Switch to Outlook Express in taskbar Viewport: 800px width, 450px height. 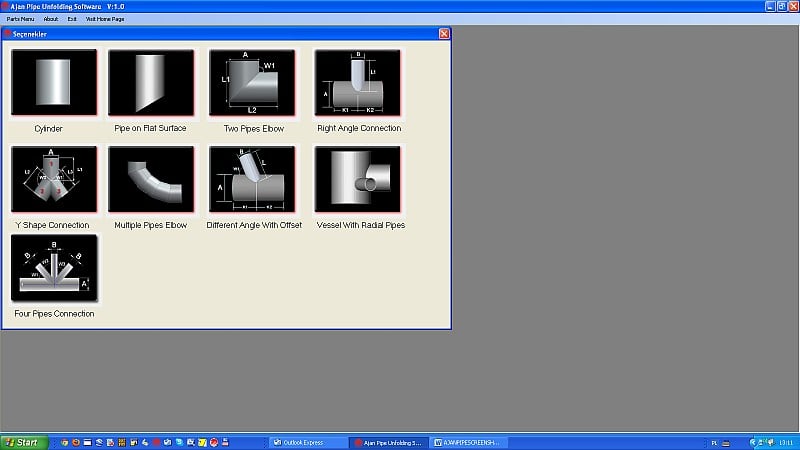(308, 442)
